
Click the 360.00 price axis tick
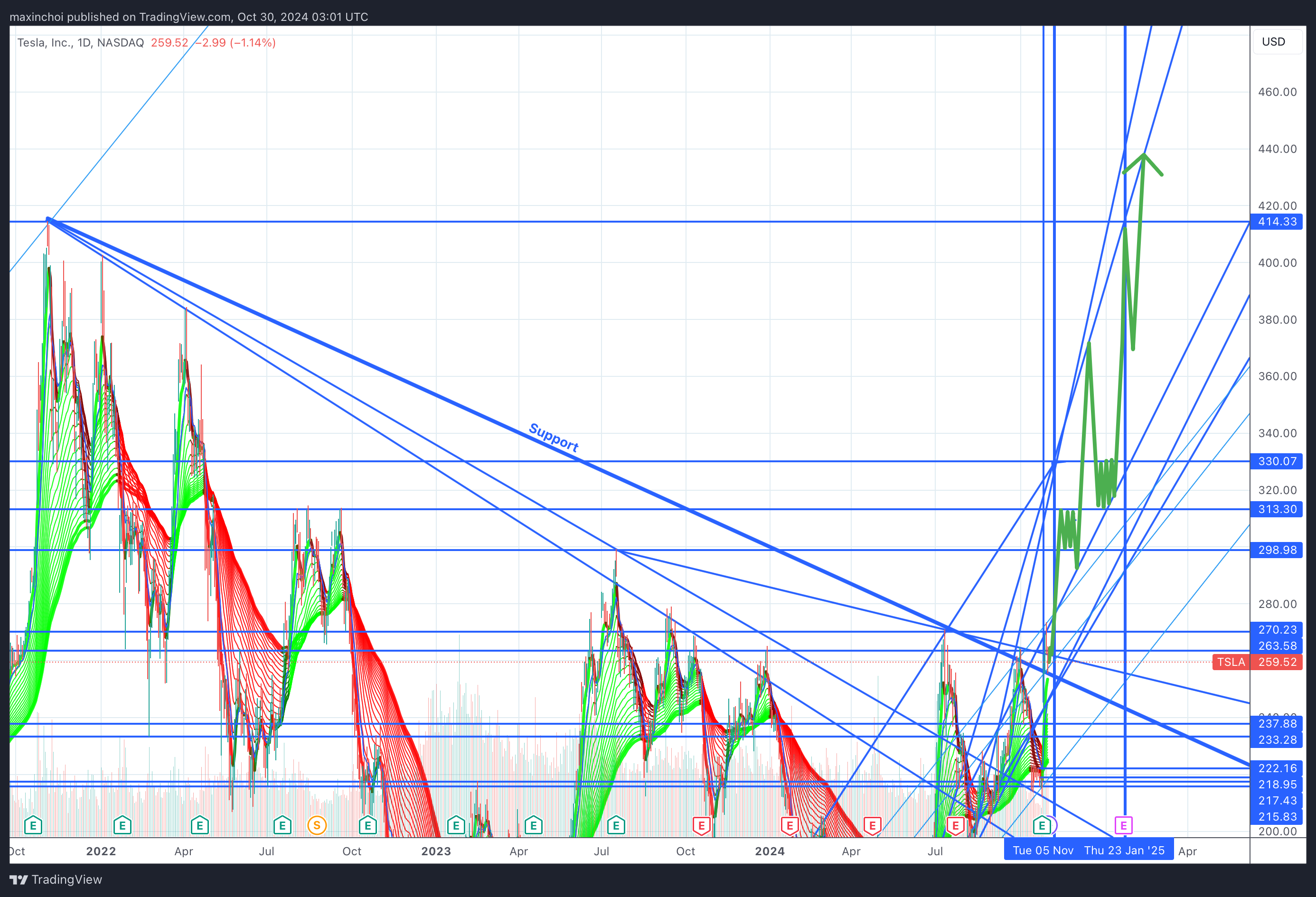(x=1277, y=376)
